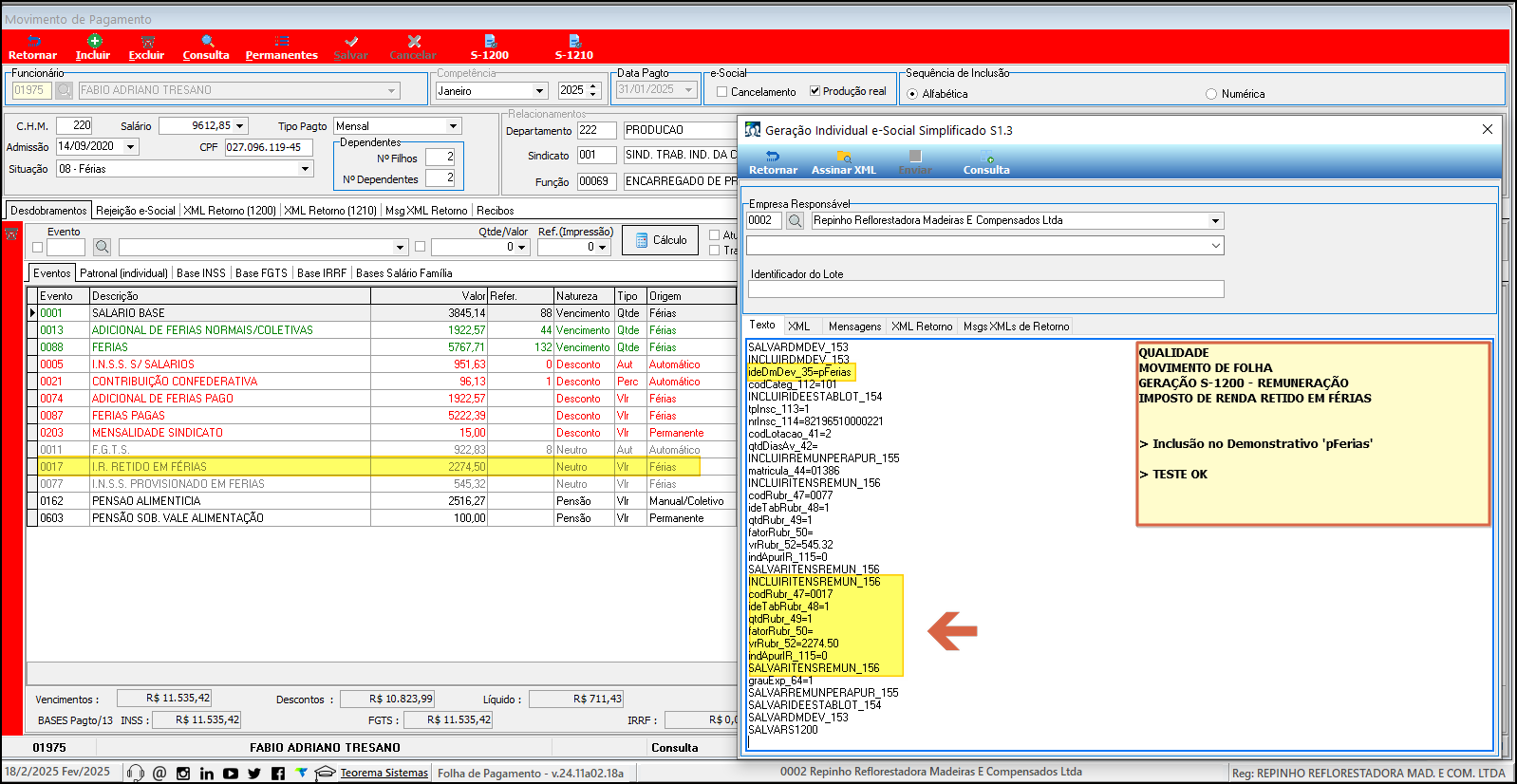This screenshot has height=784, width=1517.
Task: Toggle the Cancelamento checkbox
Action: coord(722,92)
